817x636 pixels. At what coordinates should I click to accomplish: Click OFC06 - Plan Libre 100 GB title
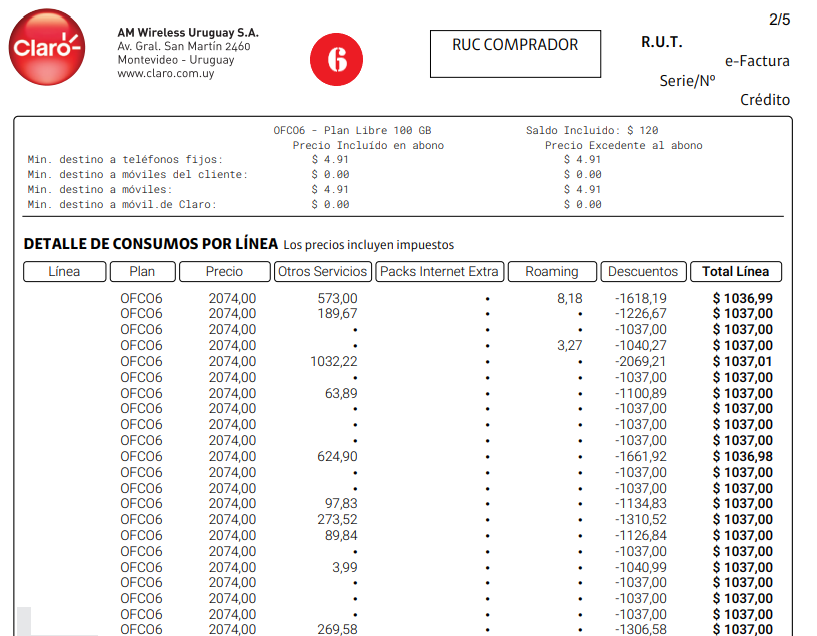(352, 130)
